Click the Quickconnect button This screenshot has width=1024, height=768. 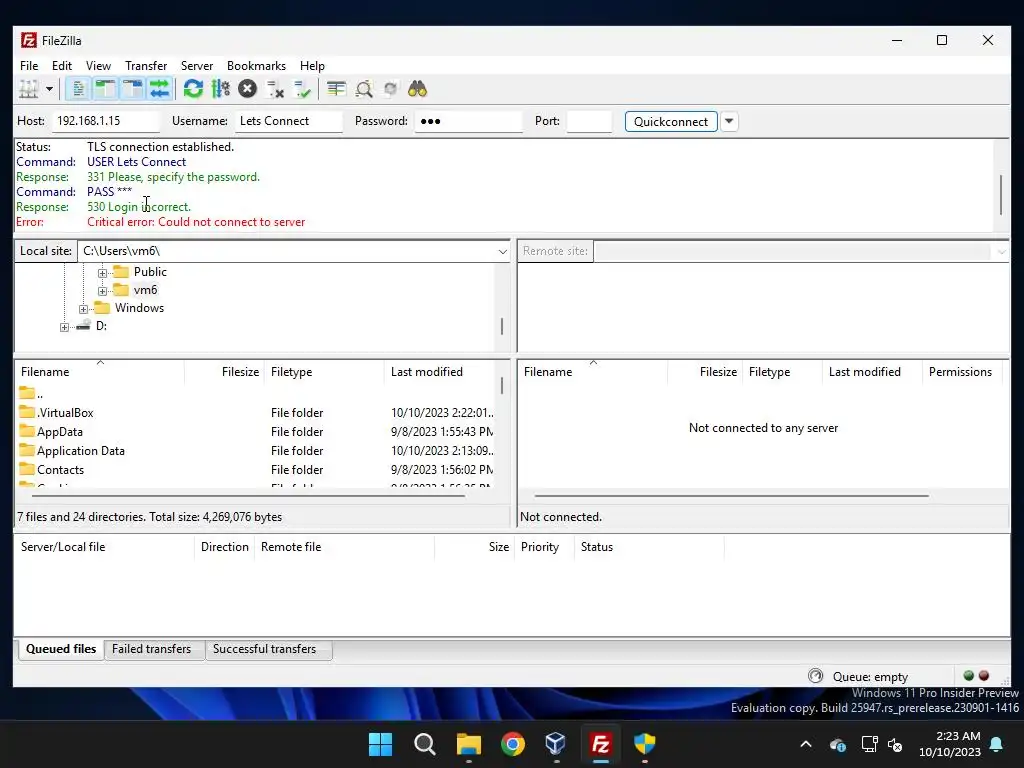[671, 121]
